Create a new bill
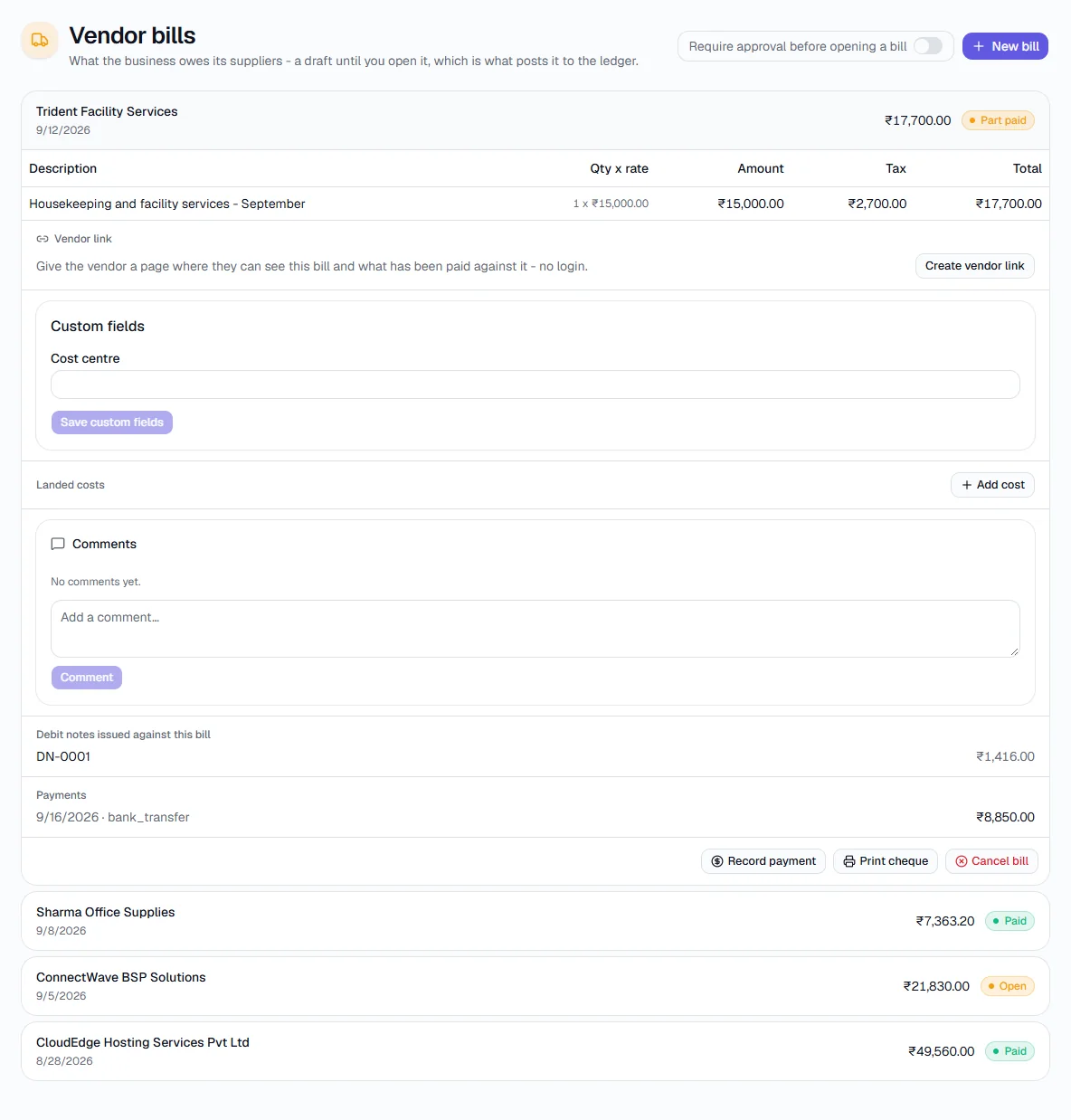Viewport: 1071px width, 1120px height. 1005,46
